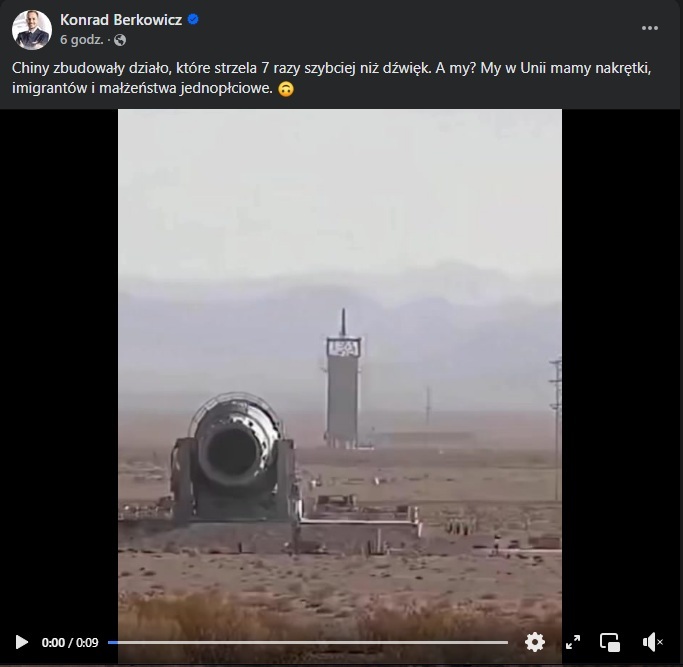683x667 pixels.
Task: Expand the video to fullscreen
Action: (573, 642)
